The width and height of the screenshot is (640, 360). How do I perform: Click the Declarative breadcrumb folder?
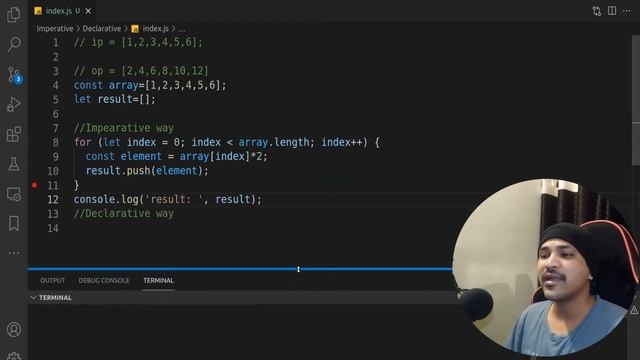(x=102, y=29)
